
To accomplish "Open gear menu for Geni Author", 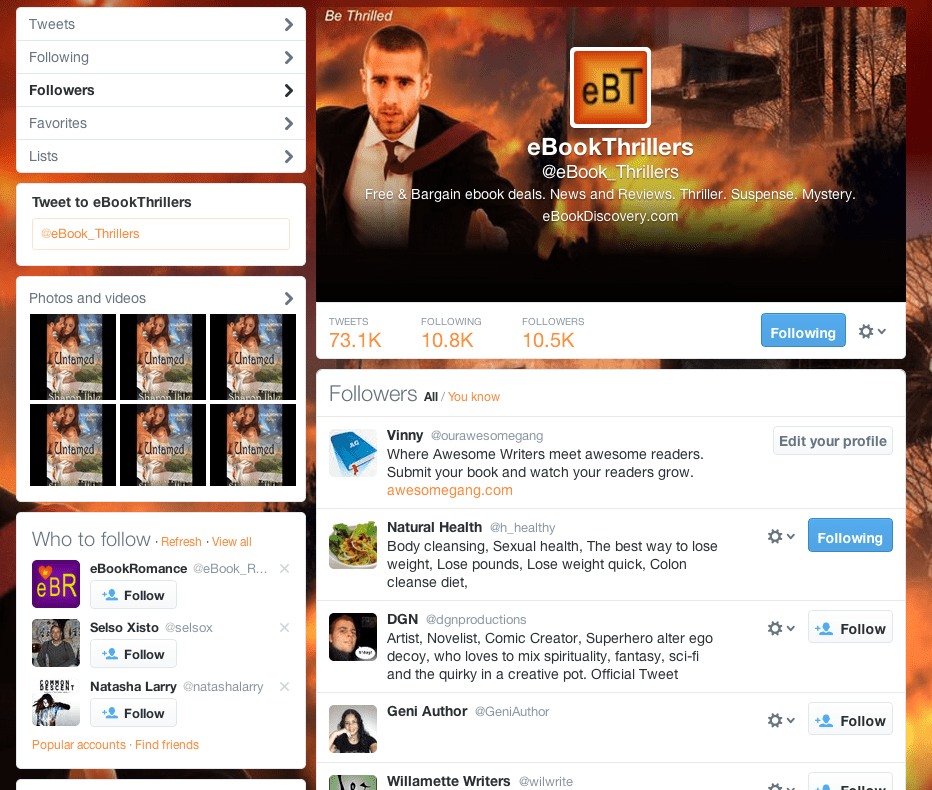I will pyautogui.click(x=781, y=720).
